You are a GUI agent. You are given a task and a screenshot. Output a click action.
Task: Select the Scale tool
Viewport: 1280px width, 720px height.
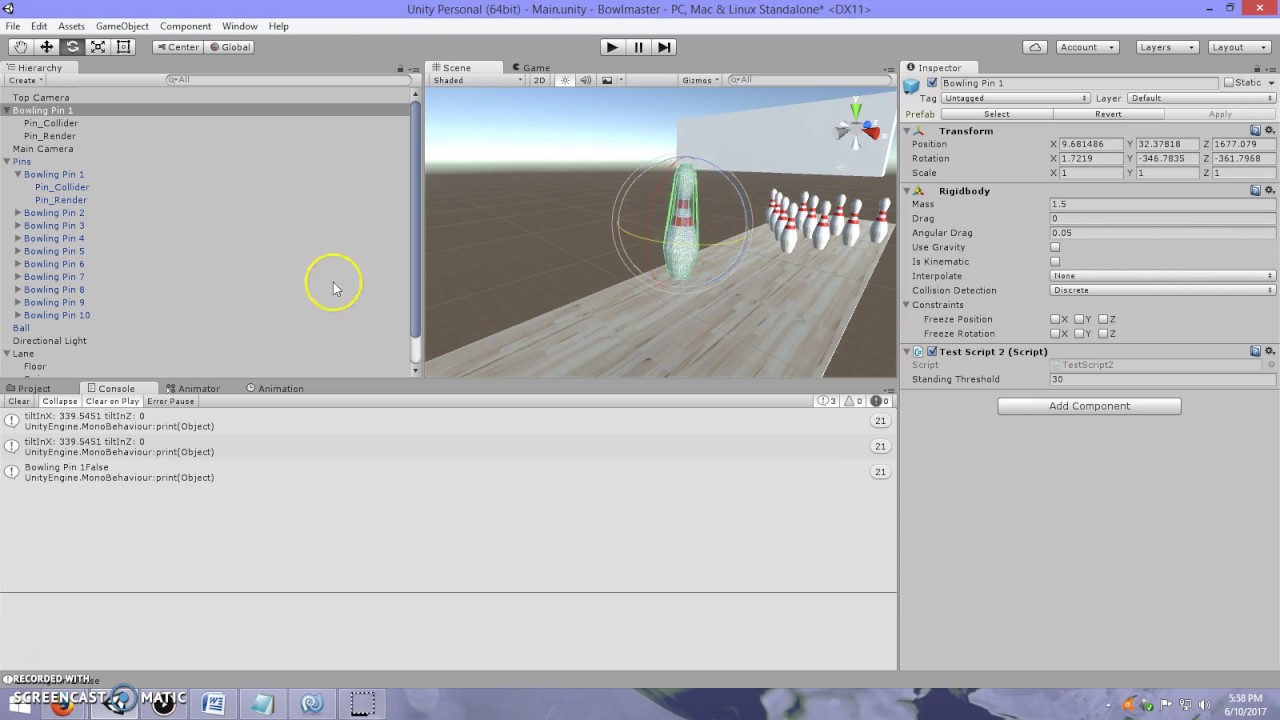tap(98, 47)
